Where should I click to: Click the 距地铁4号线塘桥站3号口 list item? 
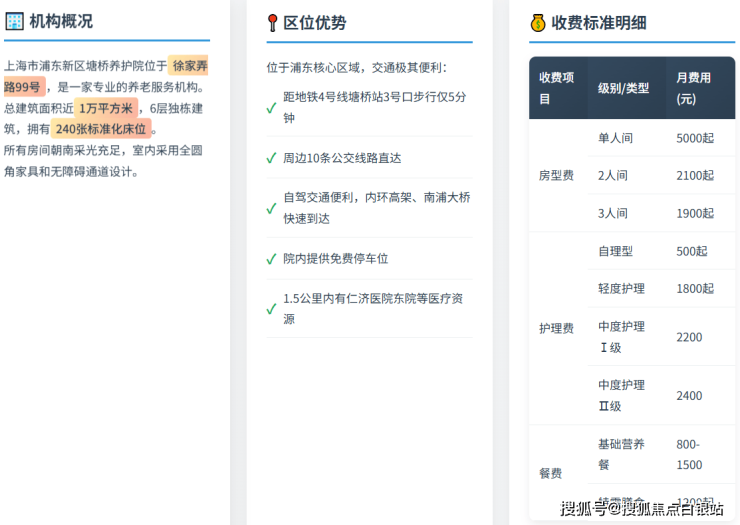coord(370,108)
